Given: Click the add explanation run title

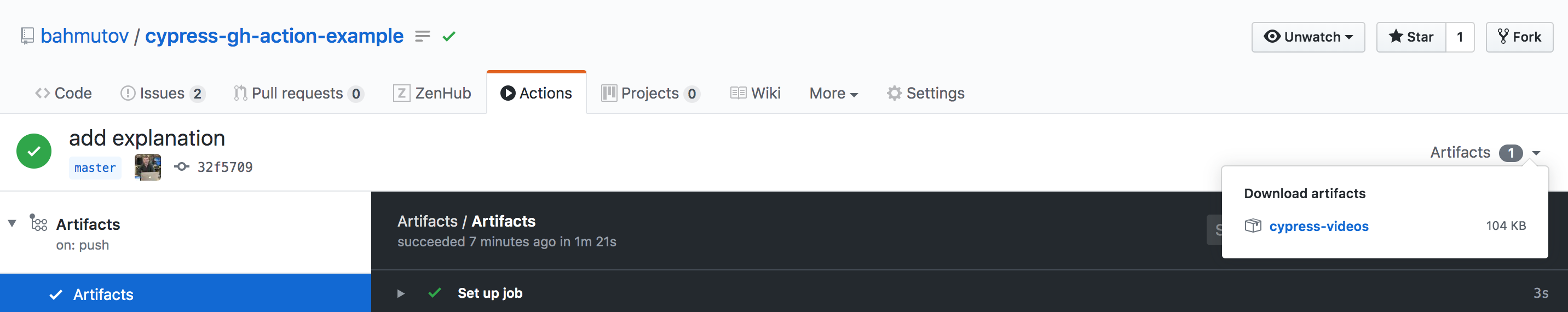Looking at the screenshot, I should click(147, 138).
